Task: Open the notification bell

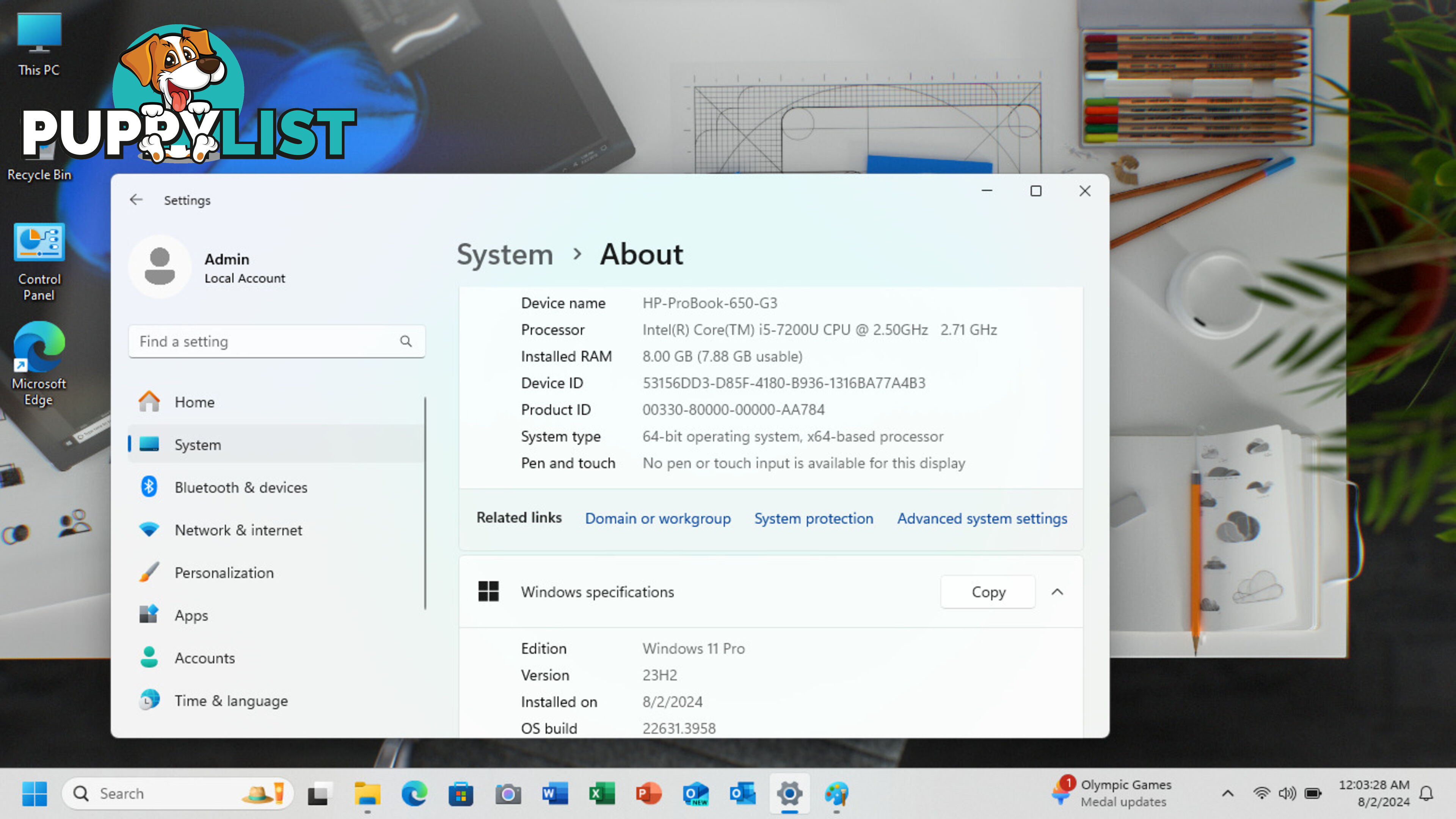Action: pos(1426,794)
